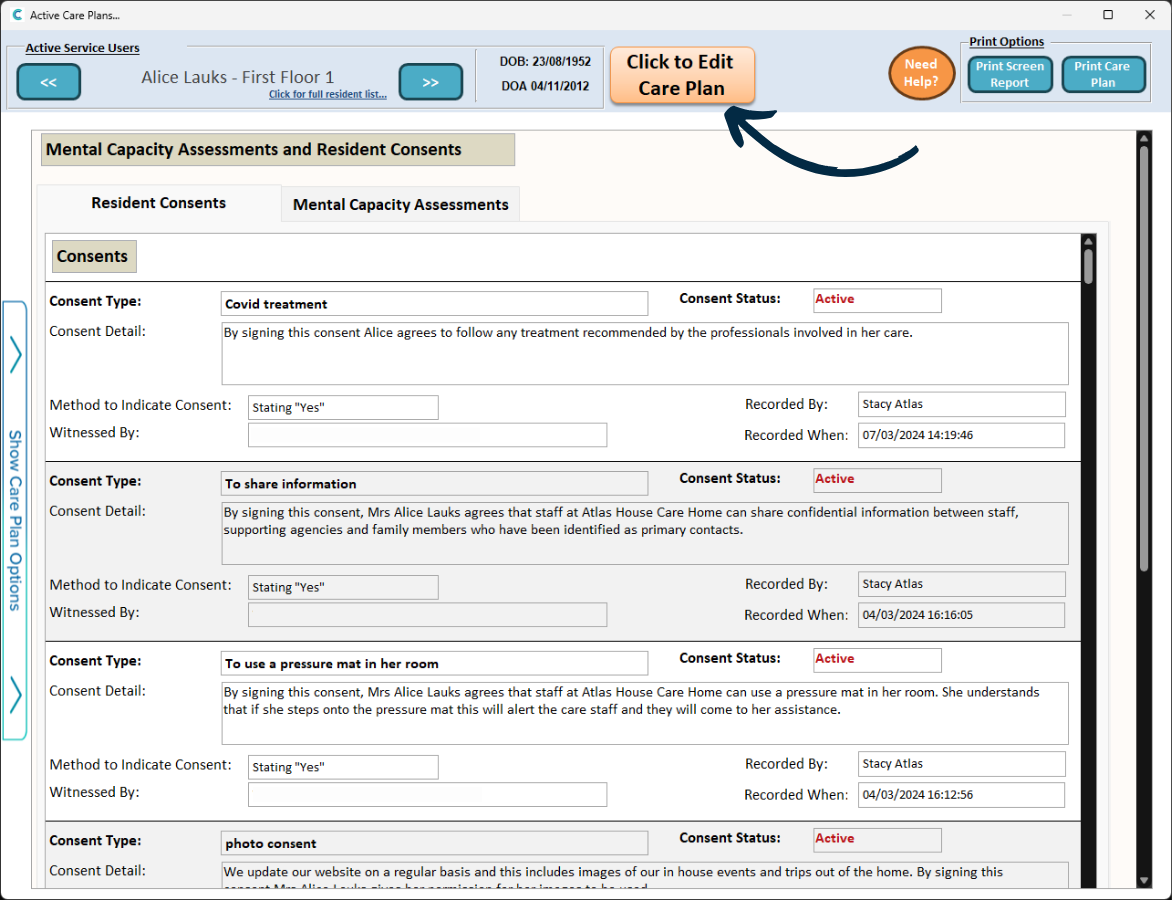Click app logo icon in title bar
Viewport: 1175px width, 900px height.
16,15
